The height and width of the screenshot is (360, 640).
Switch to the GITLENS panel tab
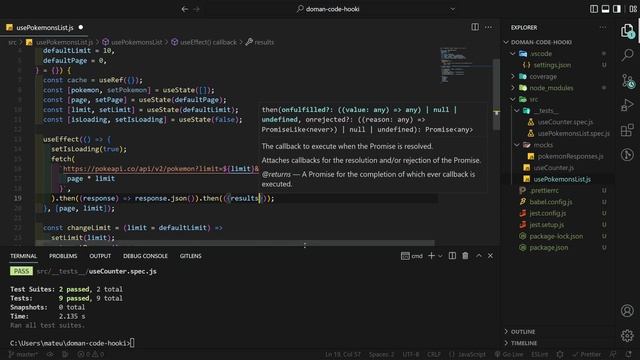191,256
